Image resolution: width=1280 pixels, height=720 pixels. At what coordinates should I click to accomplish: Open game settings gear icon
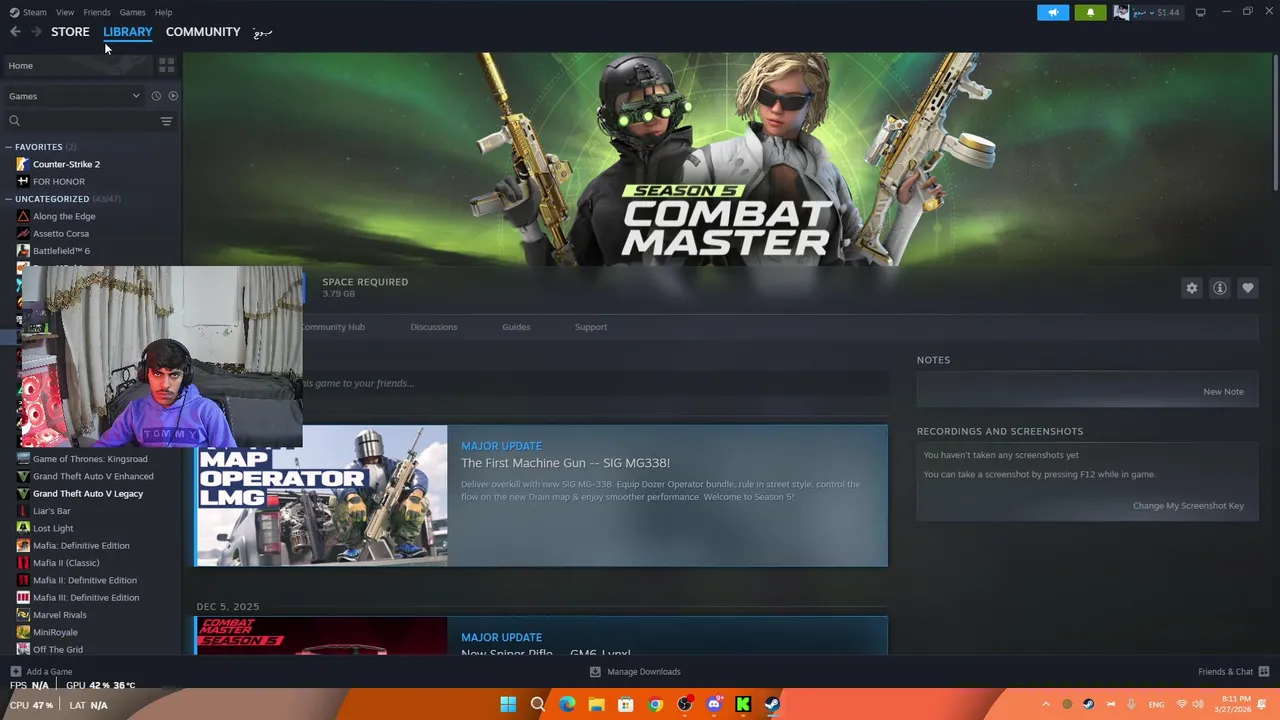tap(1192, 288)
